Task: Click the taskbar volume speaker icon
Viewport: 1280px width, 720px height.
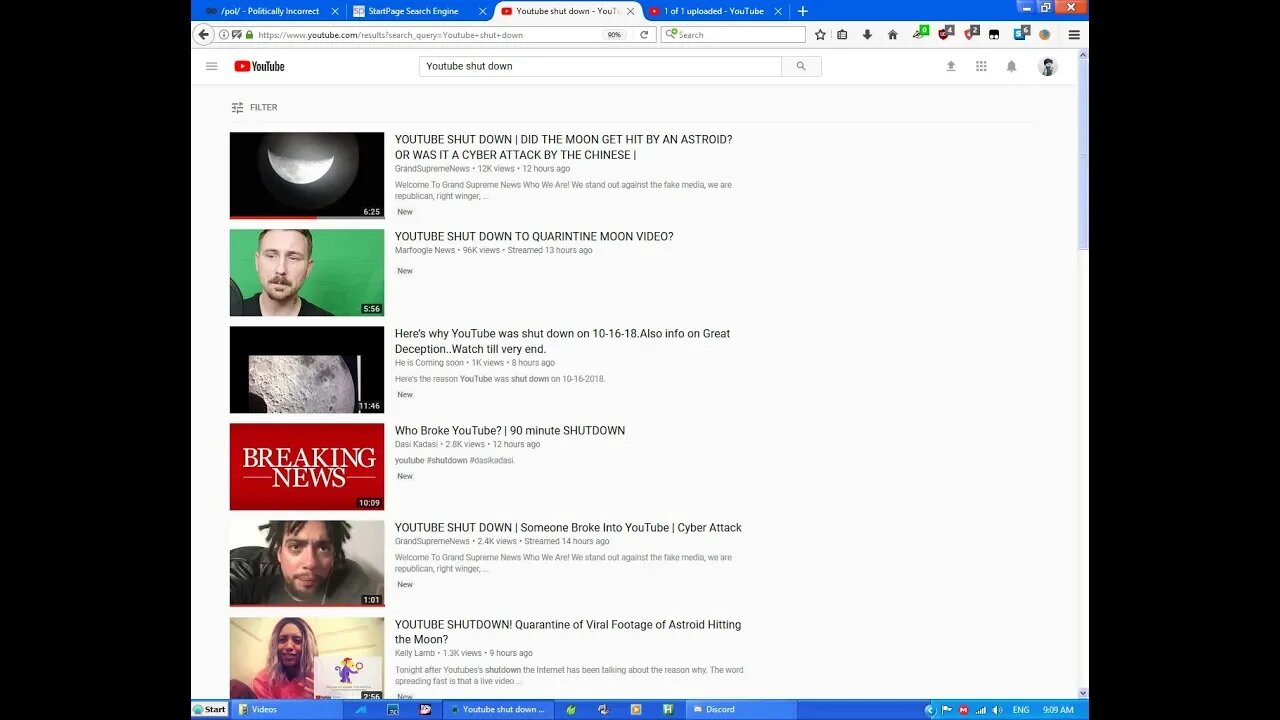Action: tap(997, 710)
